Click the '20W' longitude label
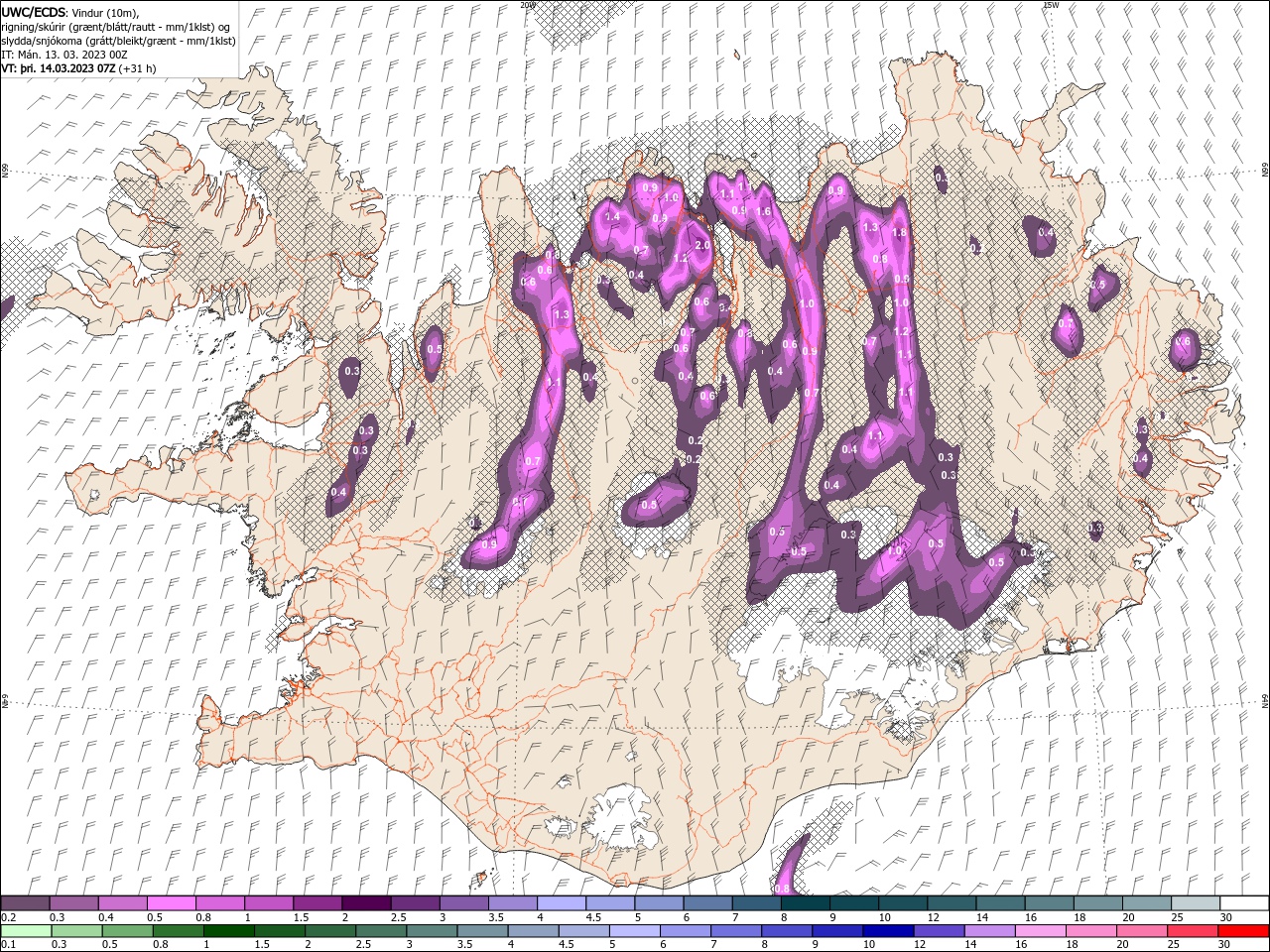 tap(527, 5)
